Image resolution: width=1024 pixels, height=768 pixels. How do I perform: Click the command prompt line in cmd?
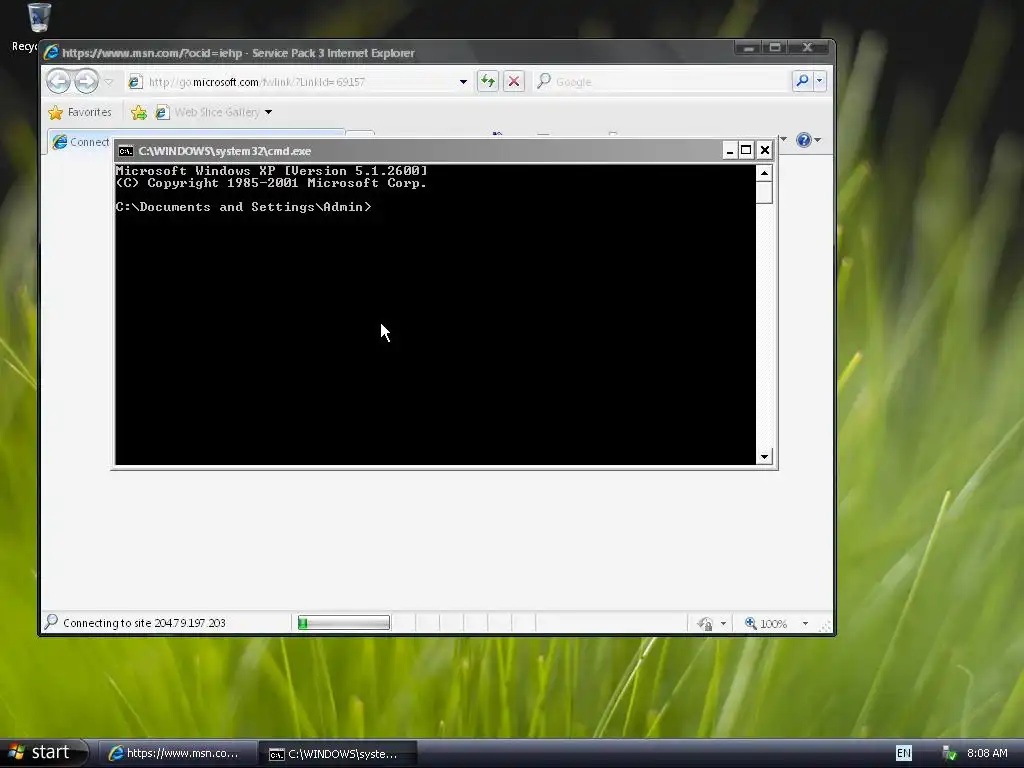coord(244,207)
